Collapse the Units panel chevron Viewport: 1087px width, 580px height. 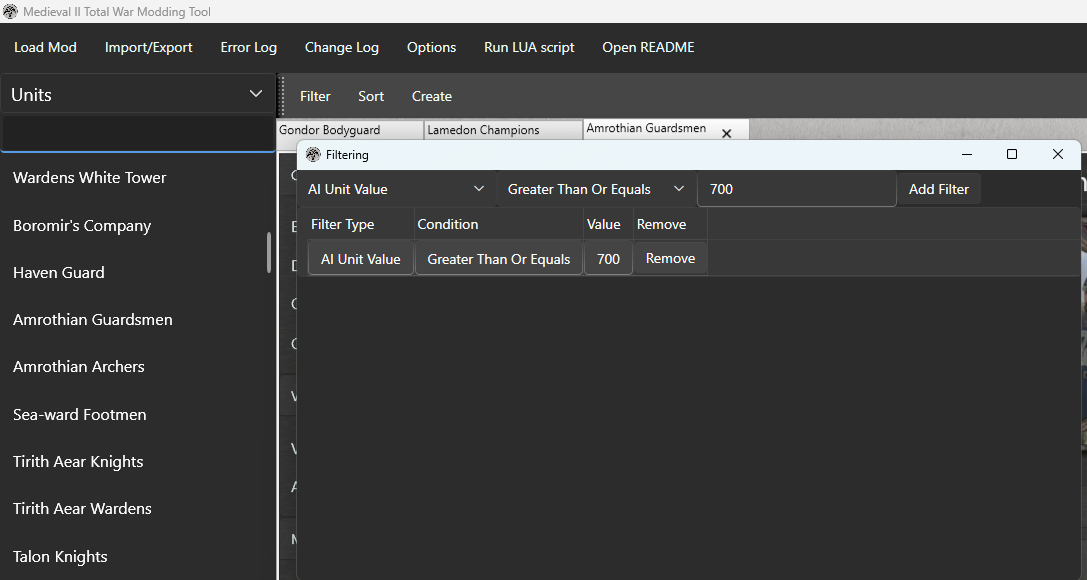[257, 93]
